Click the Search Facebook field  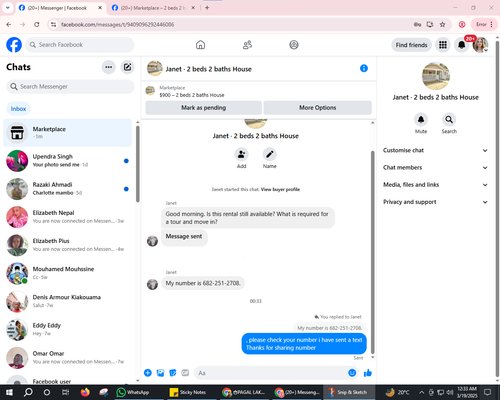click(80, 45)
